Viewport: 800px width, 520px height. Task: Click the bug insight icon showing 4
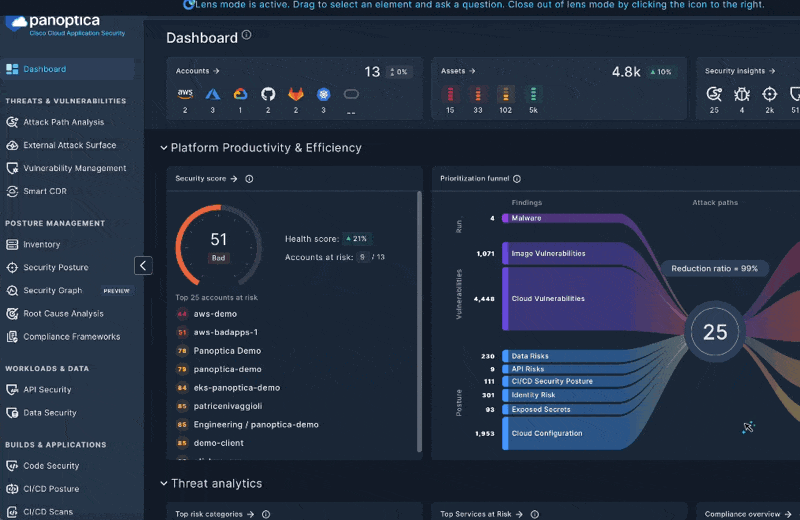(742, 94)
